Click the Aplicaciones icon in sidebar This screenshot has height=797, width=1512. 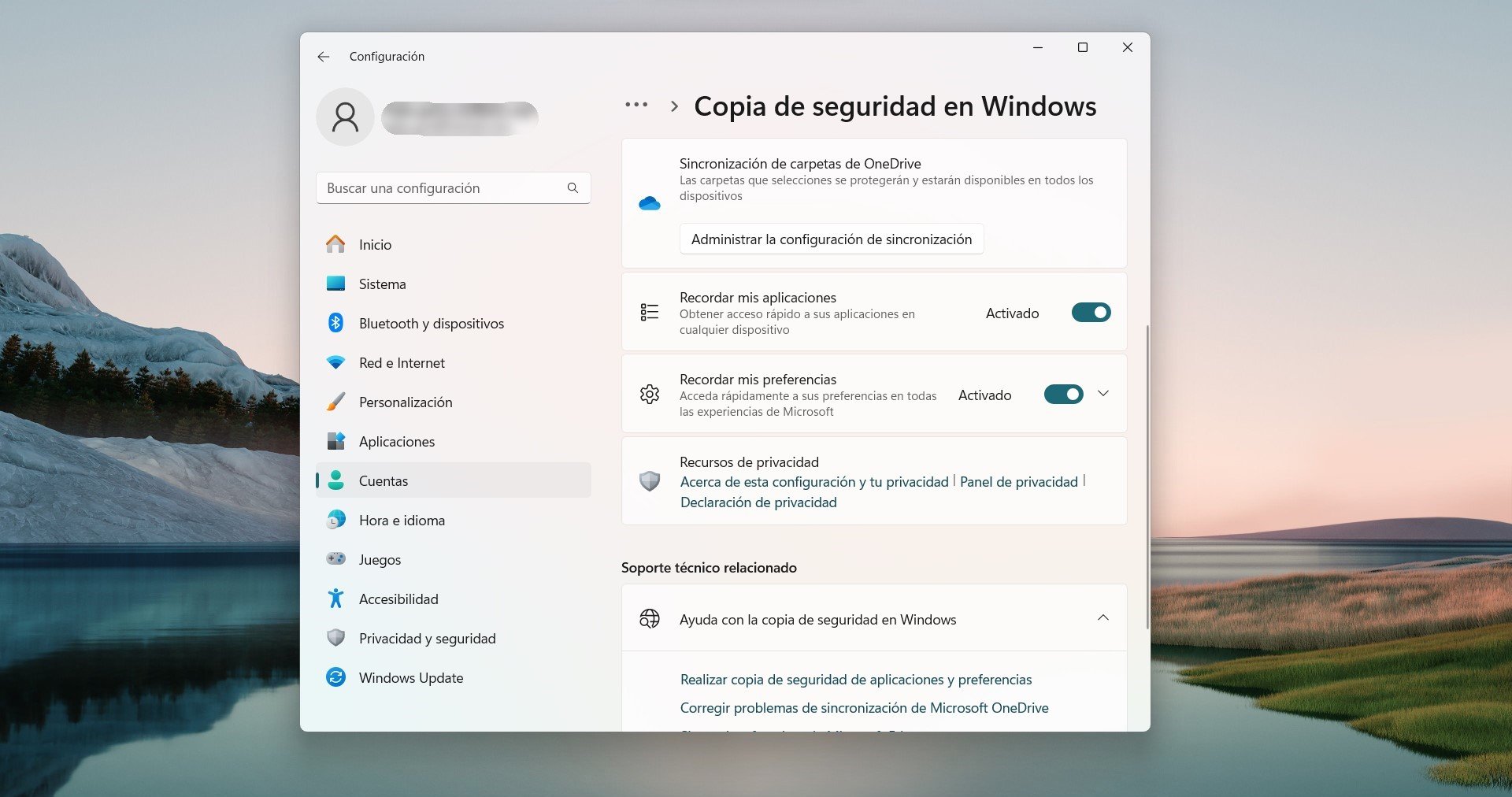coord(335,441)
